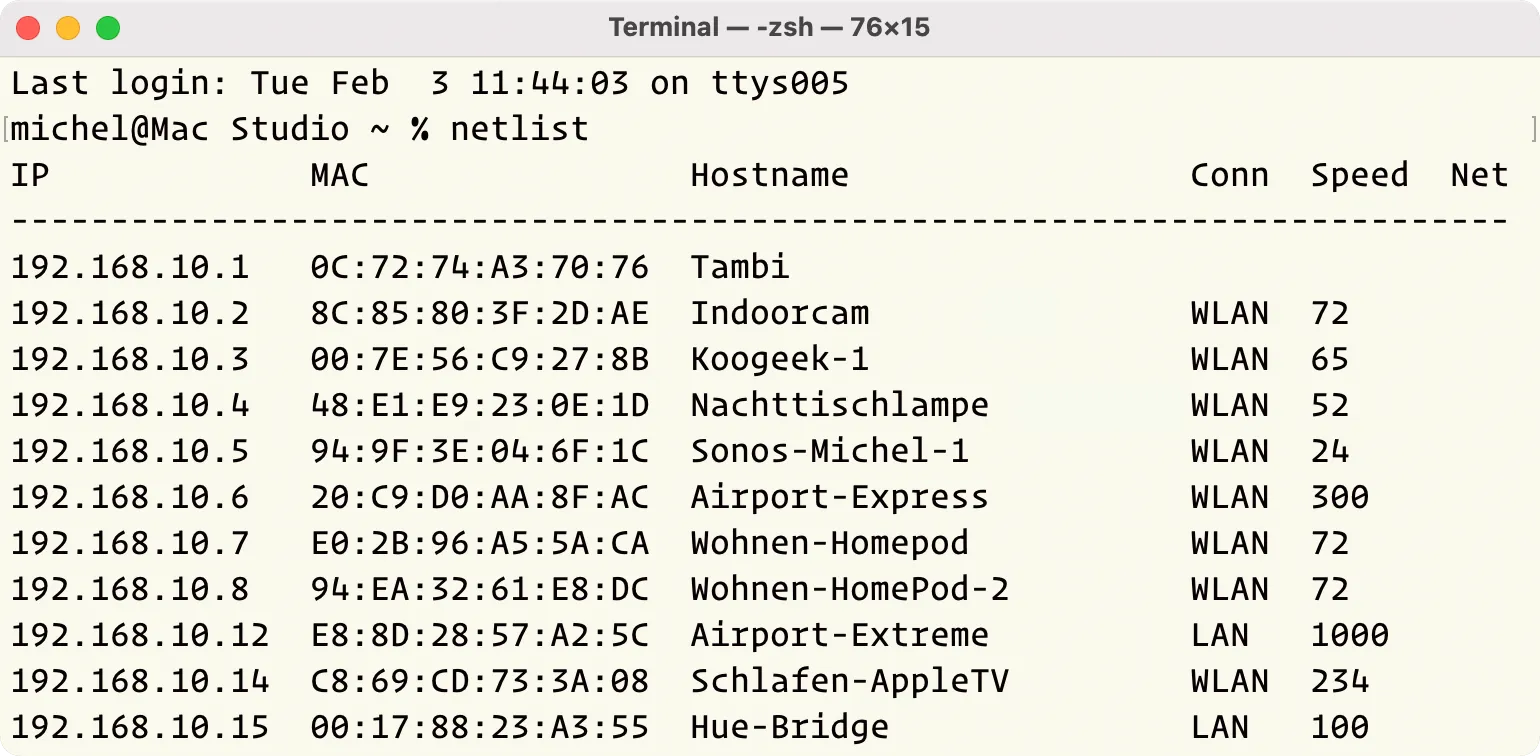
Task: Click the Conn column header
Action: [1229, 175]
